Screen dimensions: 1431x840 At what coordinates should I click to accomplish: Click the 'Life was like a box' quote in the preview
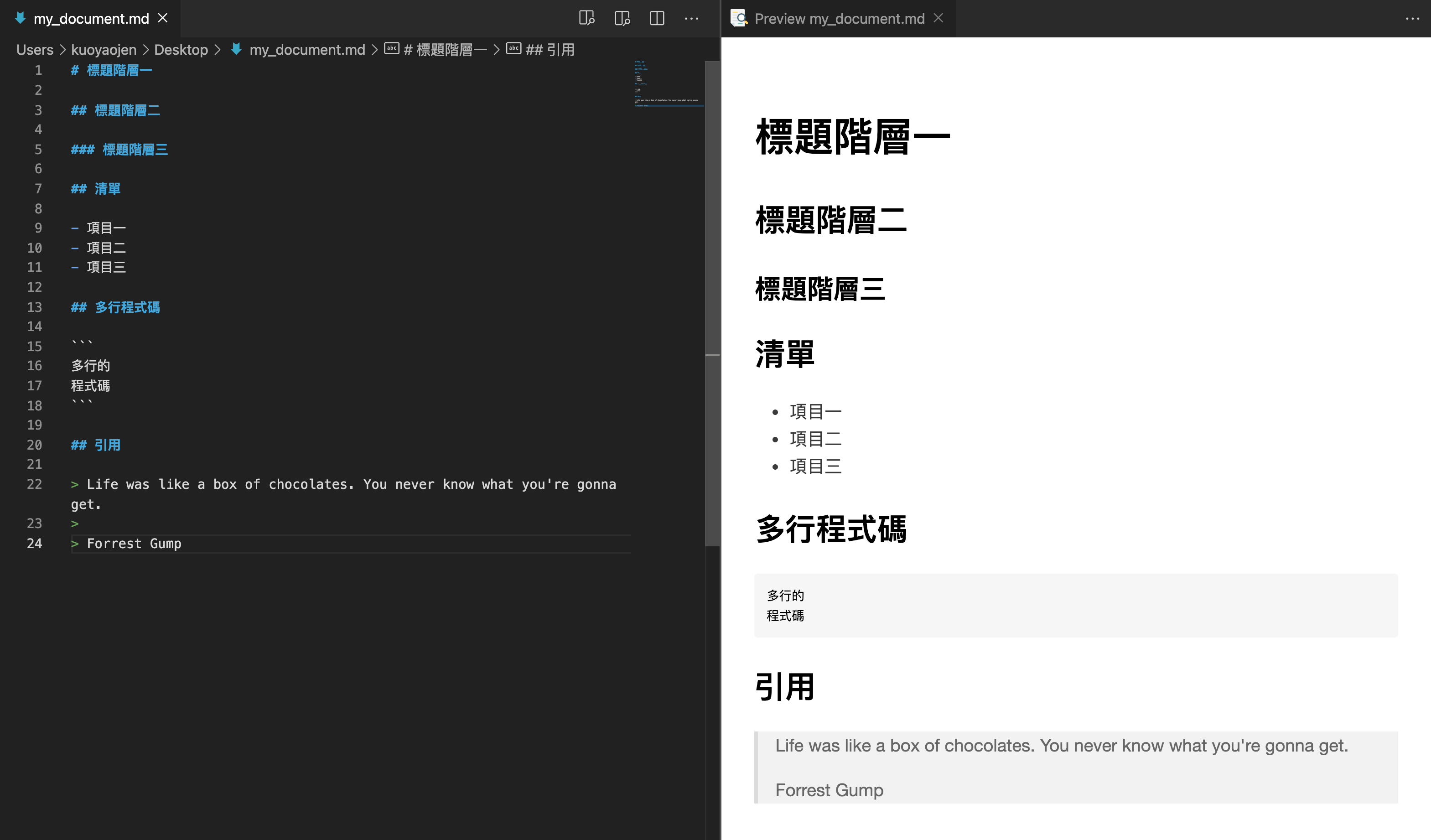tap(1061, 746)
